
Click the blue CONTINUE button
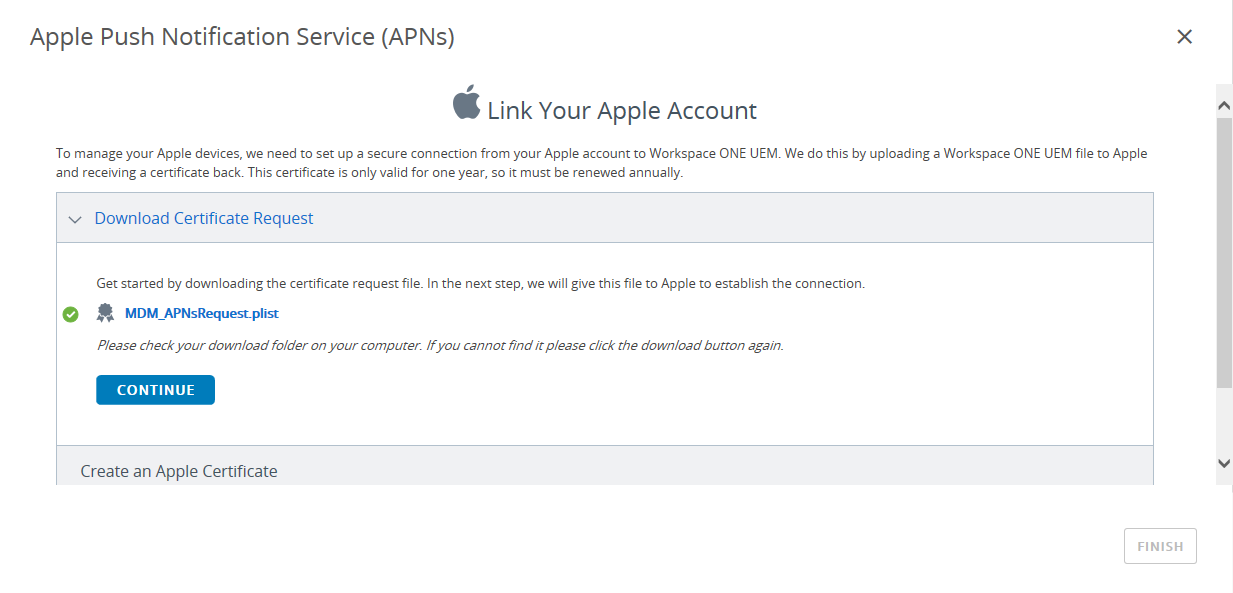(x=155, y=390)
